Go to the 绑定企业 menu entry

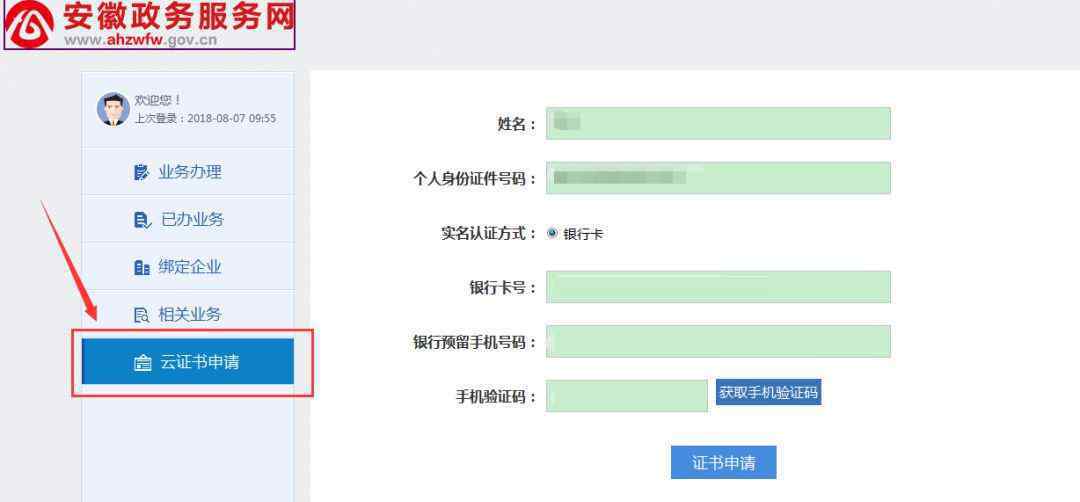pyautogui.click(x=188, y=266)
